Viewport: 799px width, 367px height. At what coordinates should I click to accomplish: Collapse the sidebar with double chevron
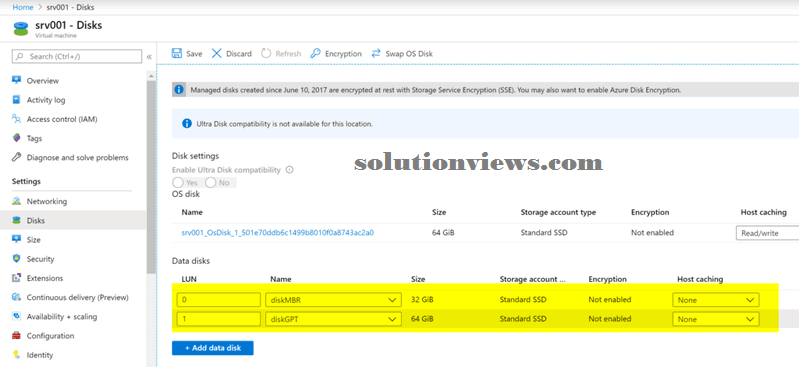(x=149, y=57)
